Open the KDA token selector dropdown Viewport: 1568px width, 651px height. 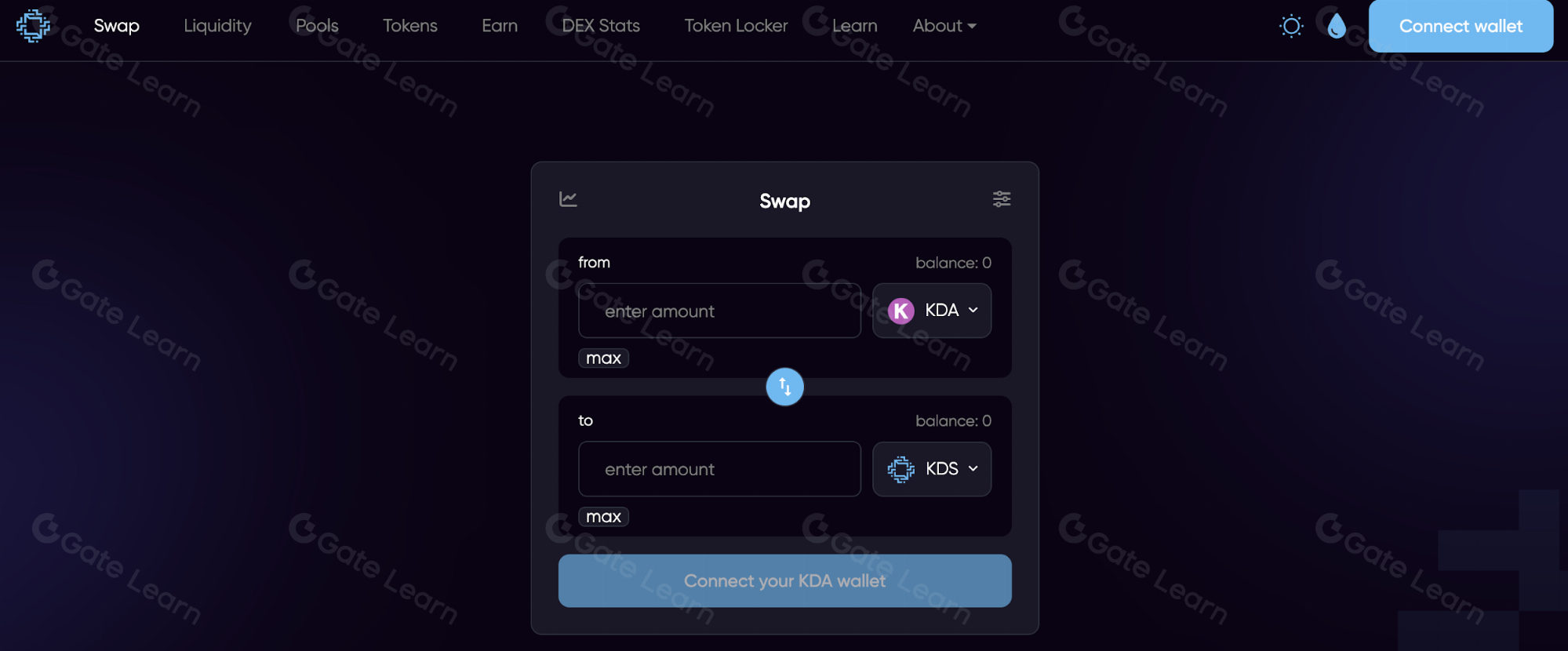932,311
